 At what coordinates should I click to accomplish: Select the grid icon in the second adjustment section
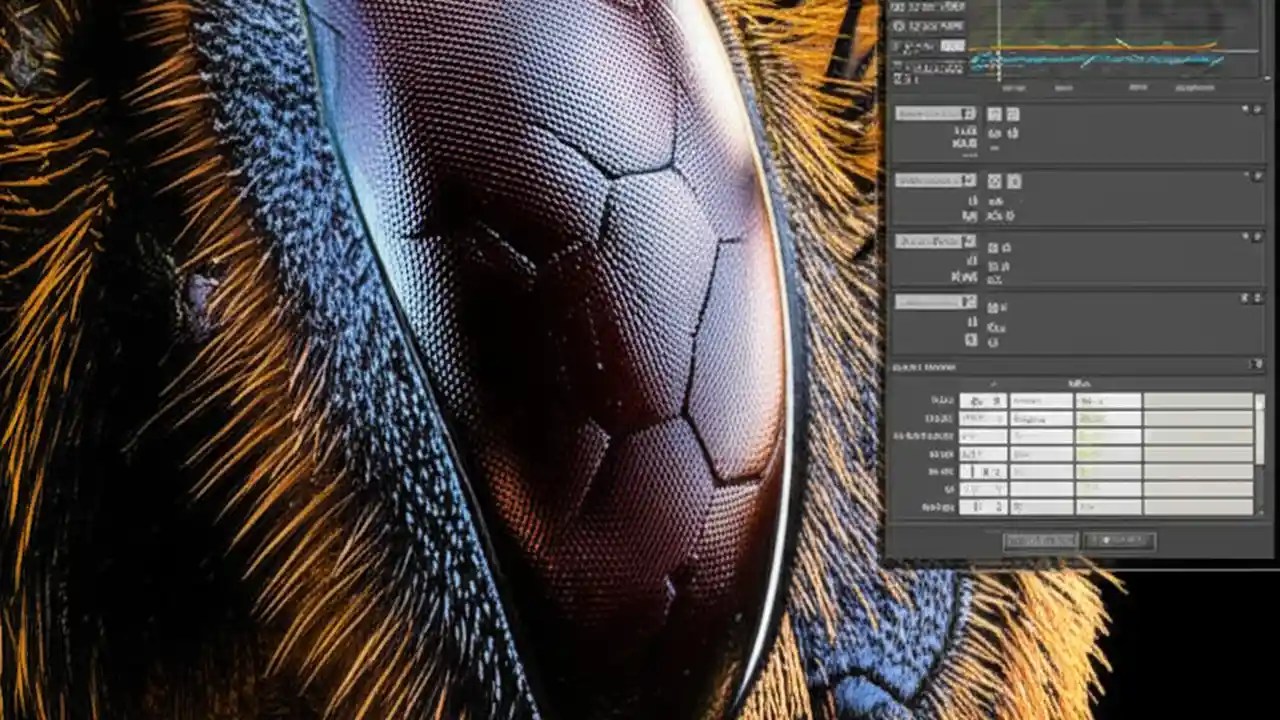pos(995,181)
